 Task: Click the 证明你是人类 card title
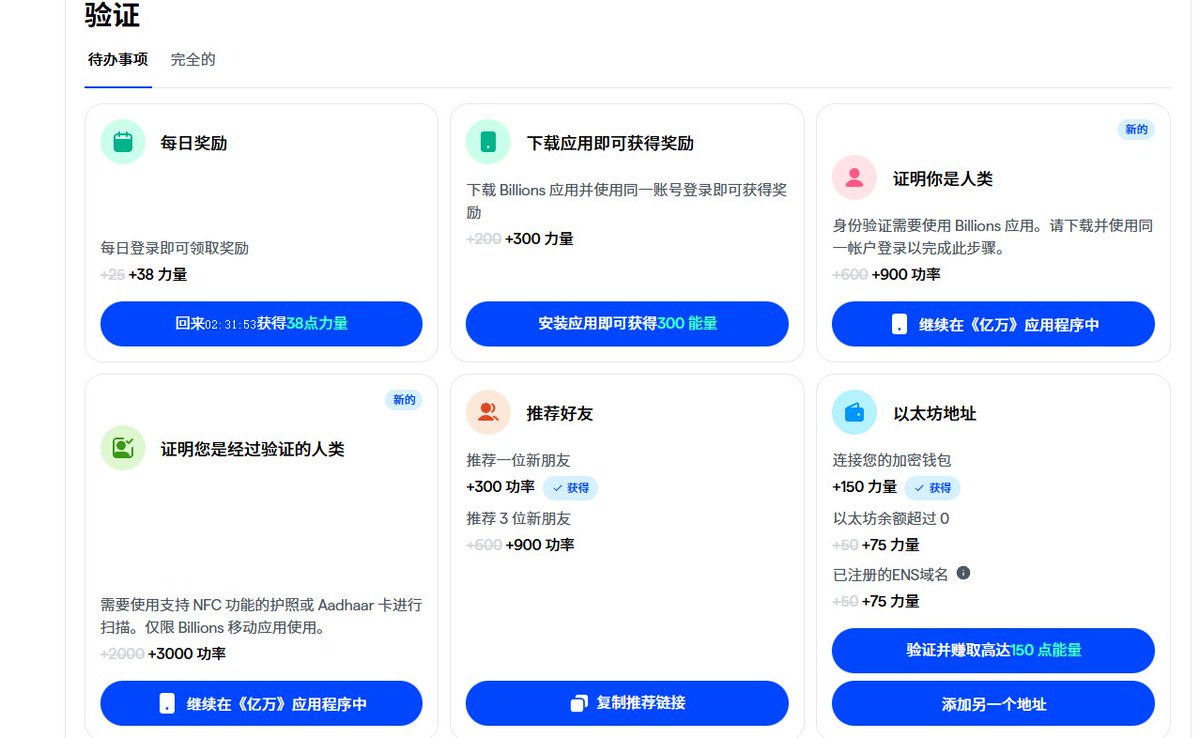pyautogui.click(x=943, y=179)
